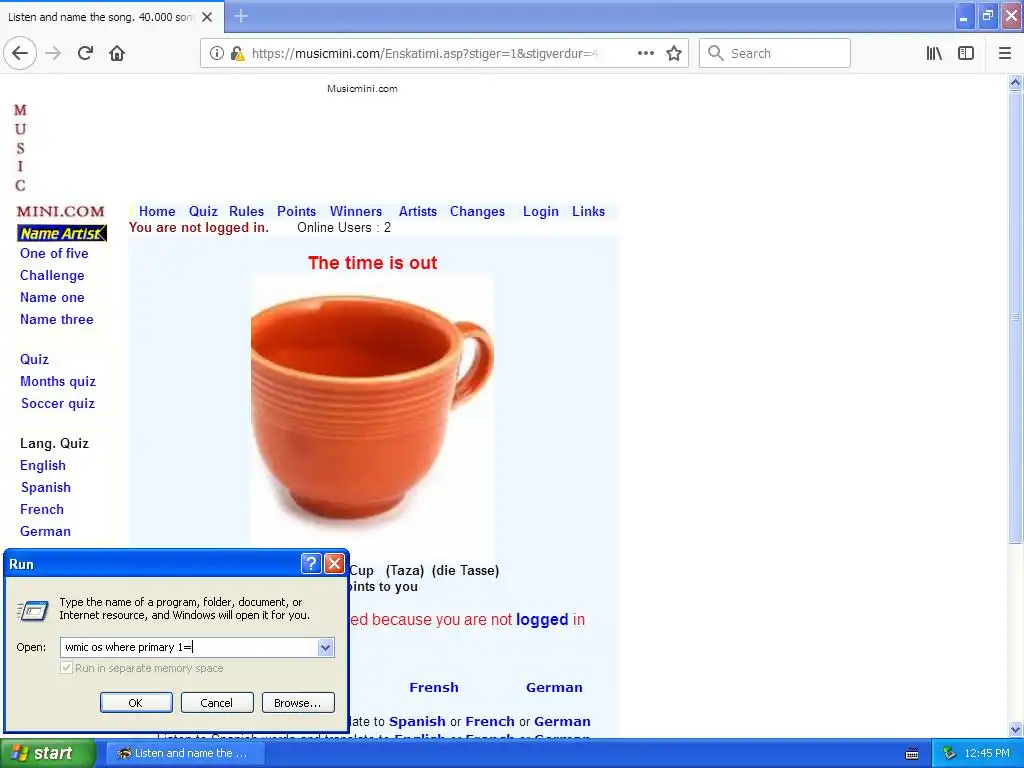Click the keyboard icon in system tray

pyautogui.click(x=912, y=754)
